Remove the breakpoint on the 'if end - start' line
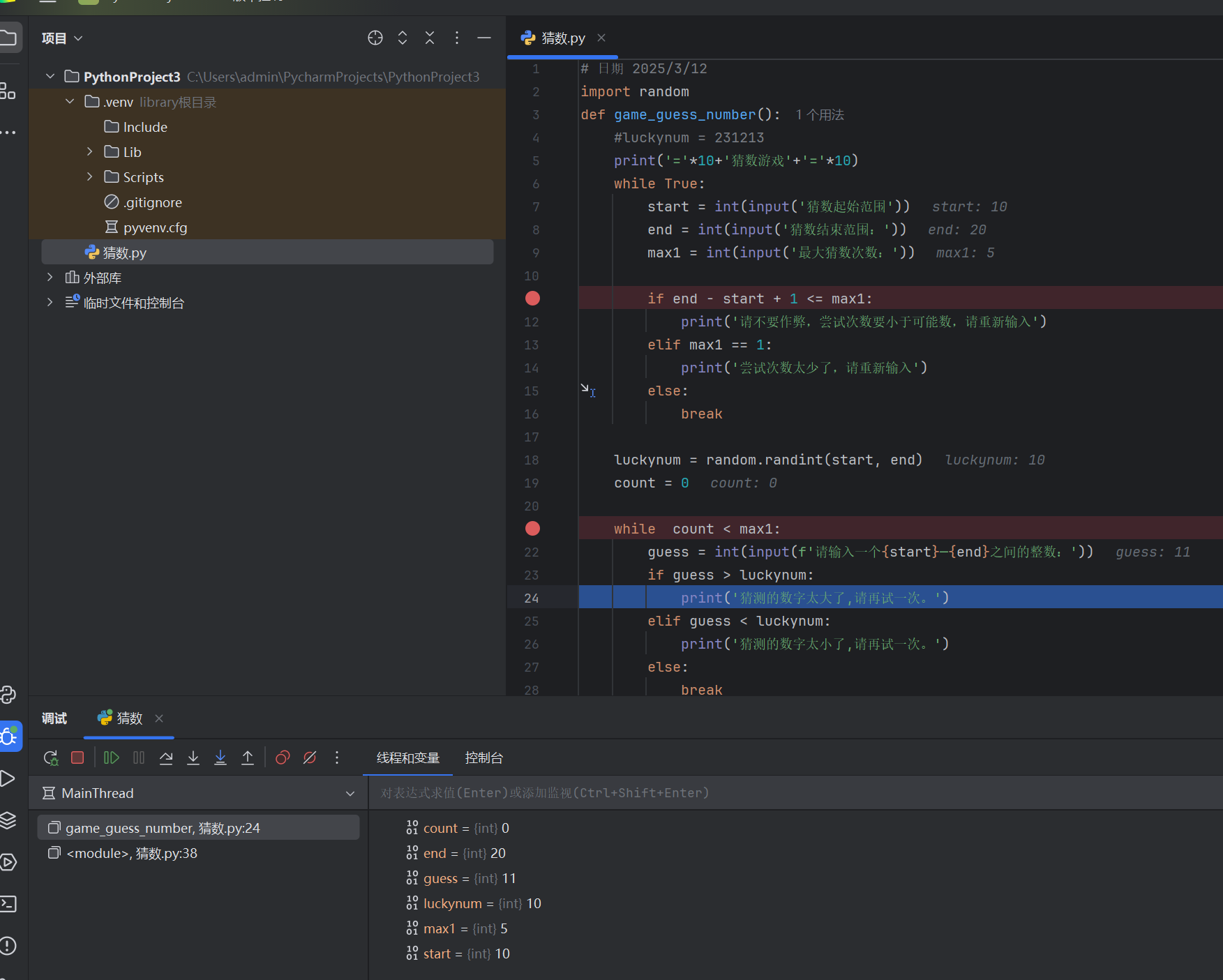Viewport: 1223px width, 980px height. click(x=532, y=299)
